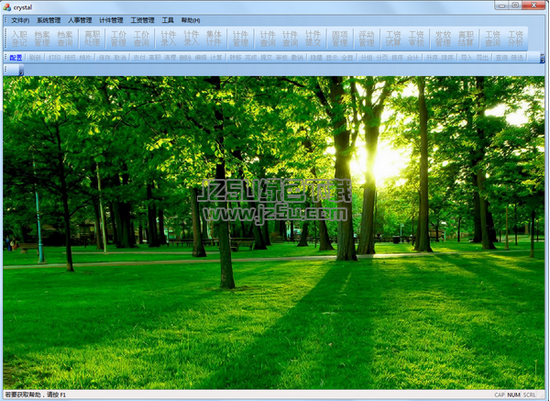Click the 计件提交 toolbar button
The image size is (550, 401).
click(313, 39)
